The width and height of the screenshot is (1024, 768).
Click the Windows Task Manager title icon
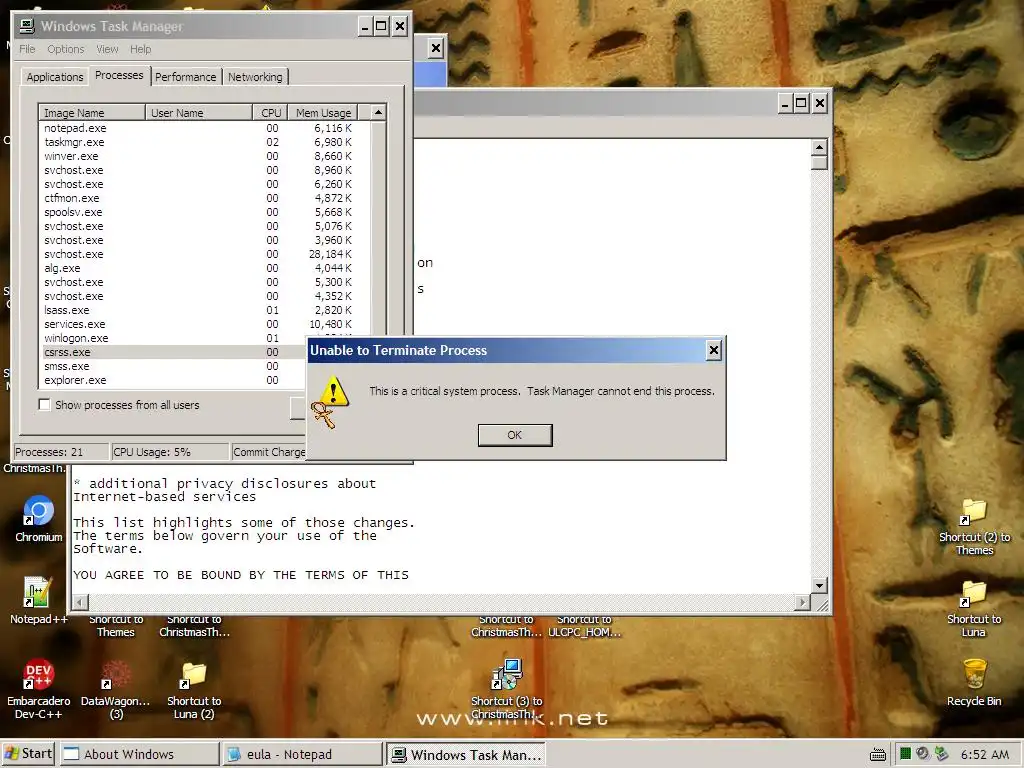pyautogui.click(x=27, y=26)
